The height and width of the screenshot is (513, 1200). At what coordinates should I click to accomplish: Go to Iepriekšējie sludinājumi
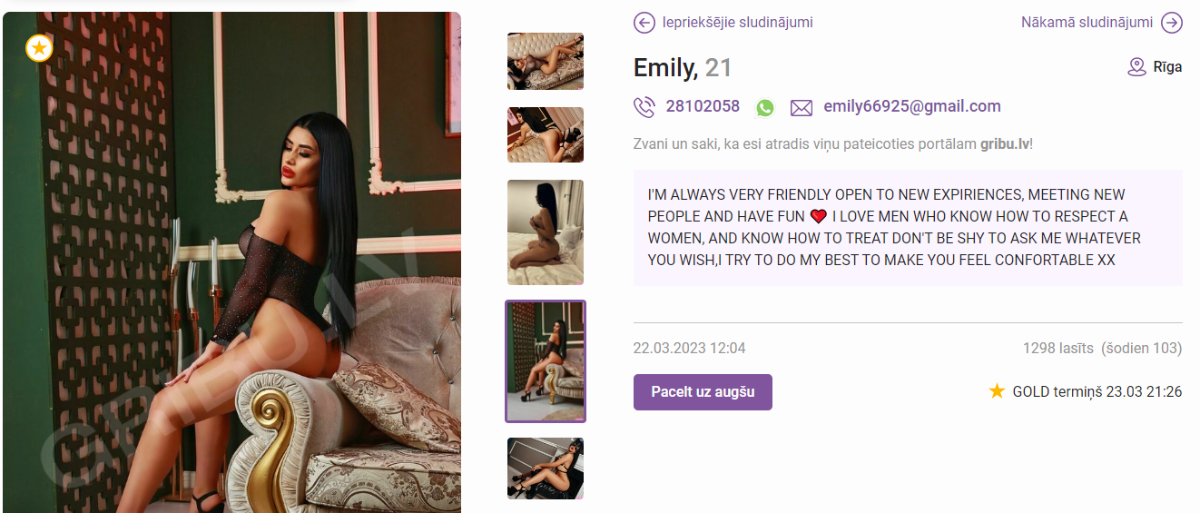(x=737, y=22)
